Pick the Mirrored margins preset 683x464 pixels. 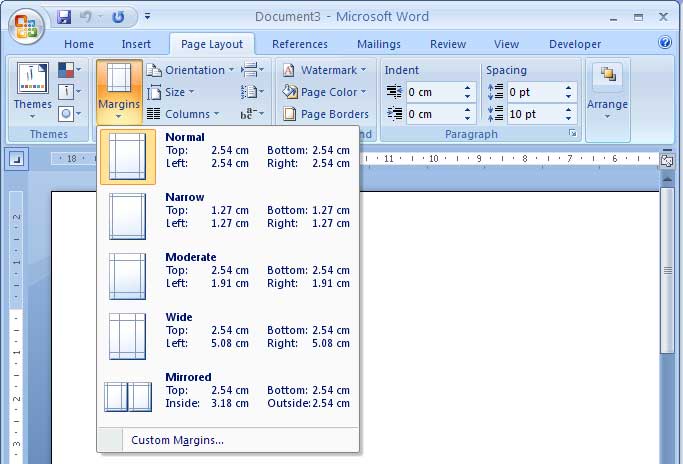[228, 396]
